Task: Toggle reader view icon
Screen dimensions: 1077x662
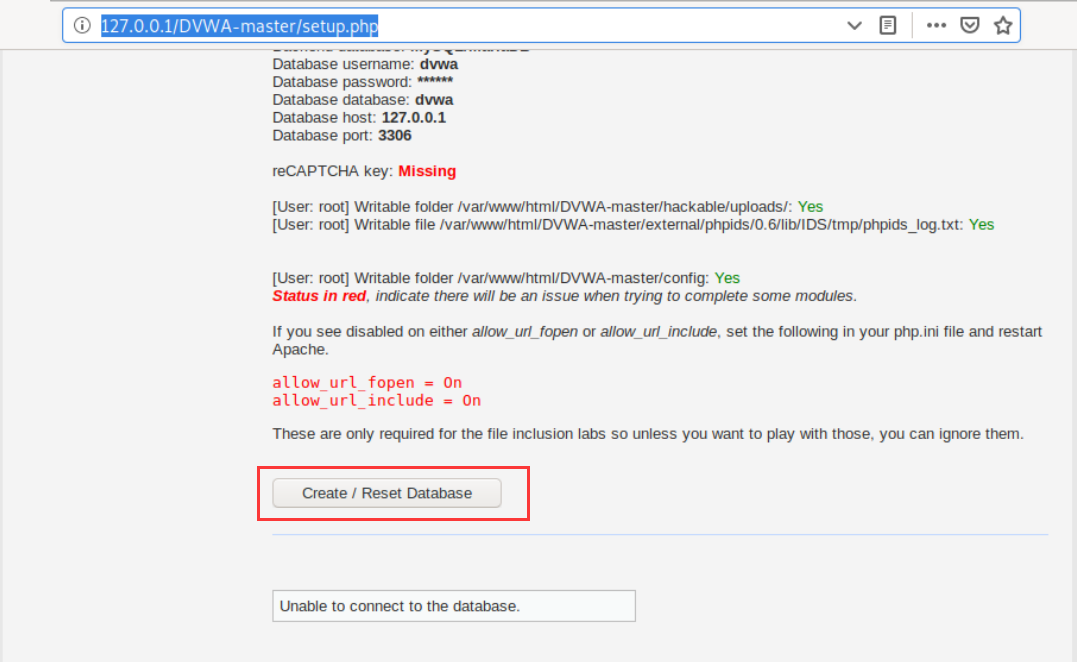Action: point(887,25)
